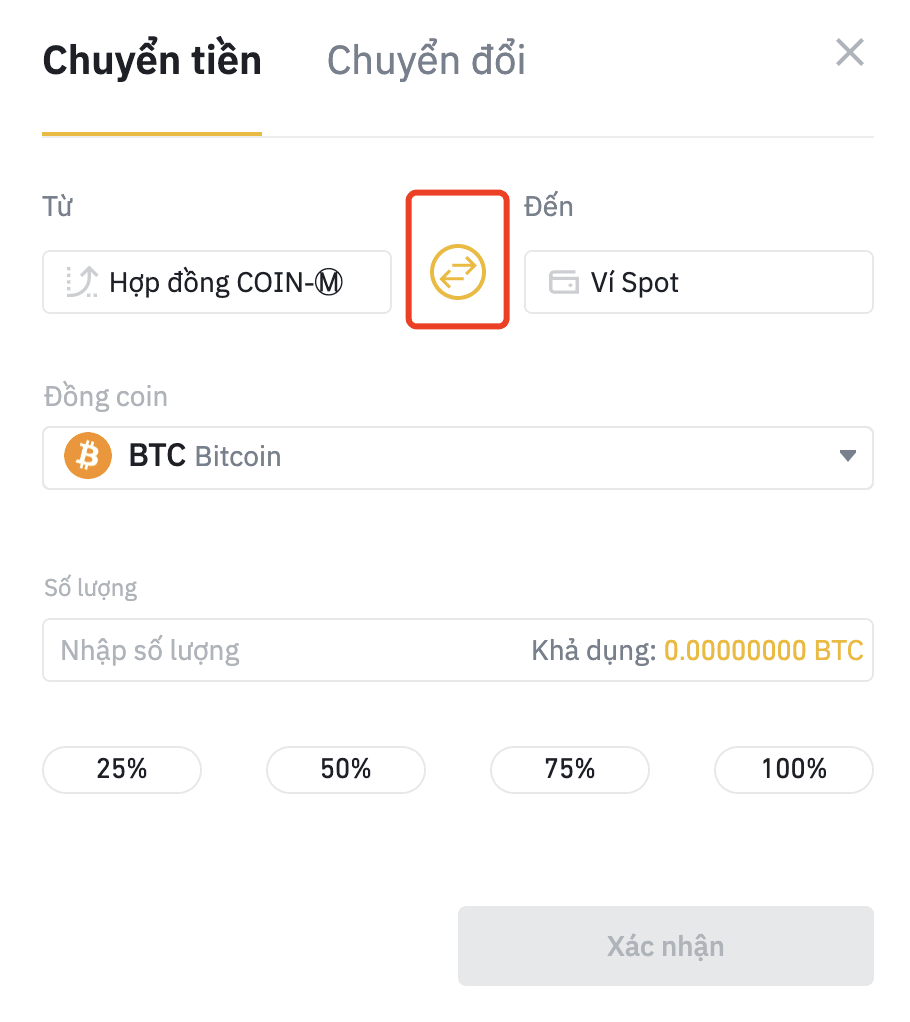The image size is (910, 1022).
Task: Expand the BTC Bitcoin coin dropdown arrow
Action: click(x=847, y=456)
